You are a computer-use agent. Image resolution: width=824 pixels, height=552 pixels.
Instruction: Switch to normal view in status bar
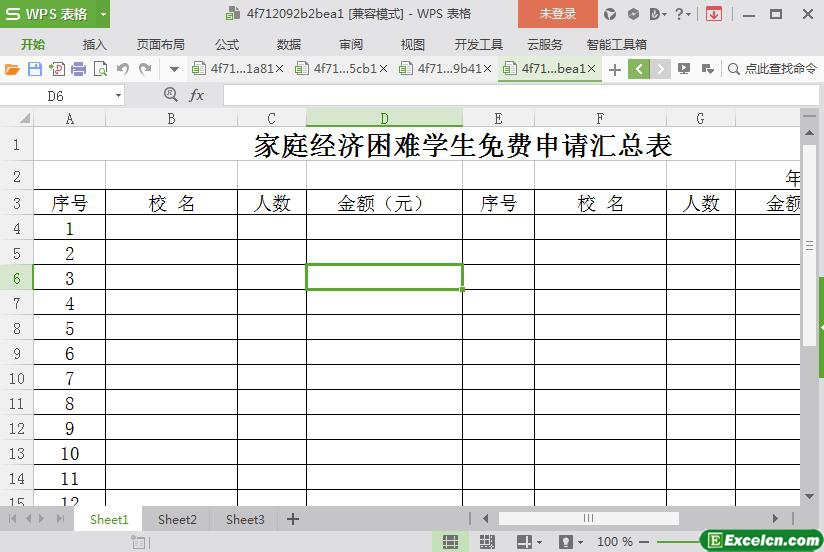[450, 541]
